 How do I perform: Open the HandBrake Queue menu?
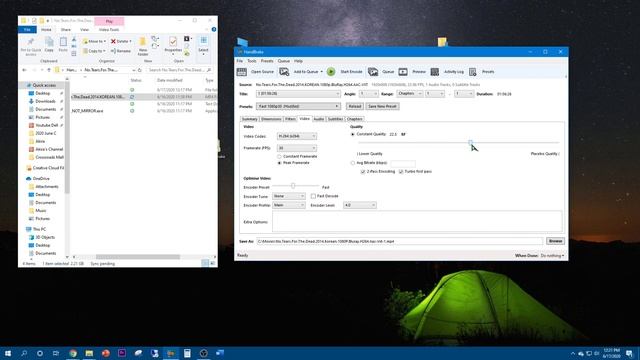284,61
